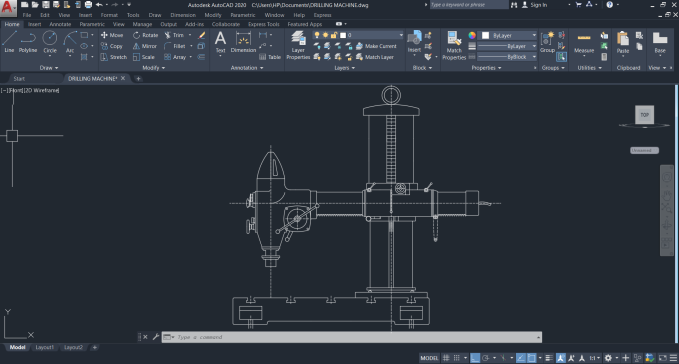Click the Rectangle tool icon
Image resolution: width=679 pixels, height=364 pixels.
click(84, 35)
